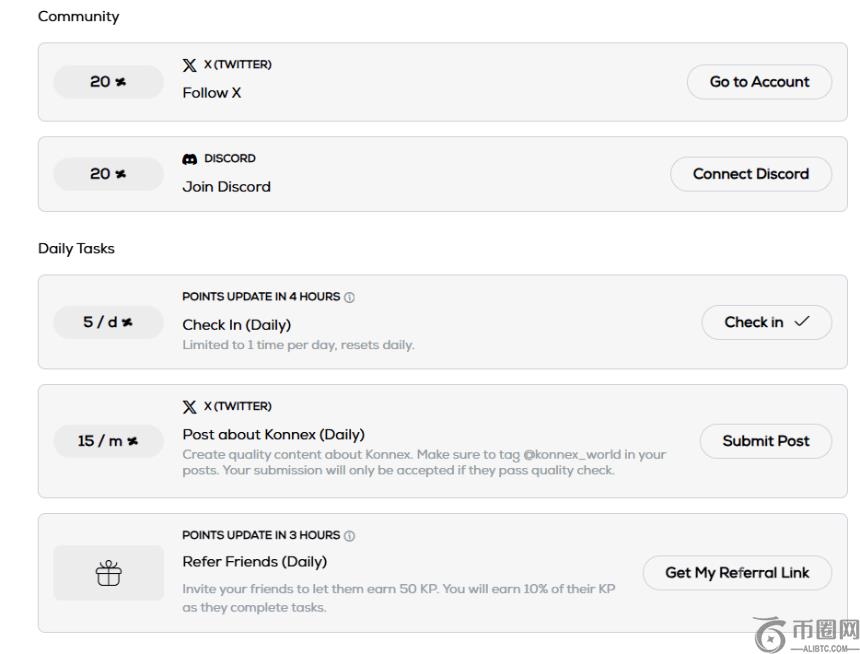Click the gift box icon for referrals

[x=108, y=573]
